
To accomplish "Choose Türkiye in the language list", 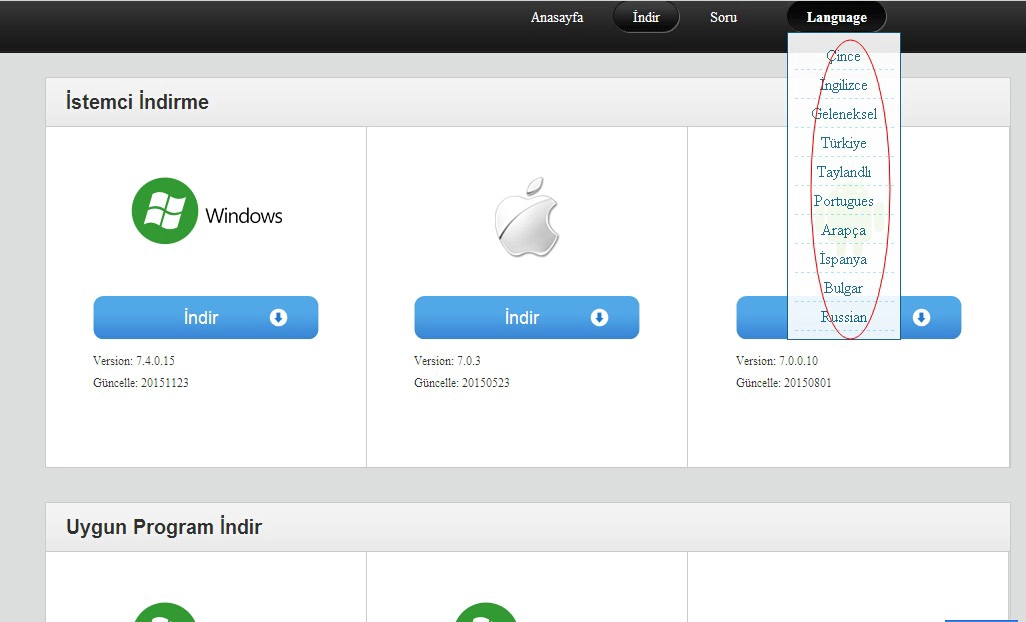I will [843, 143].
